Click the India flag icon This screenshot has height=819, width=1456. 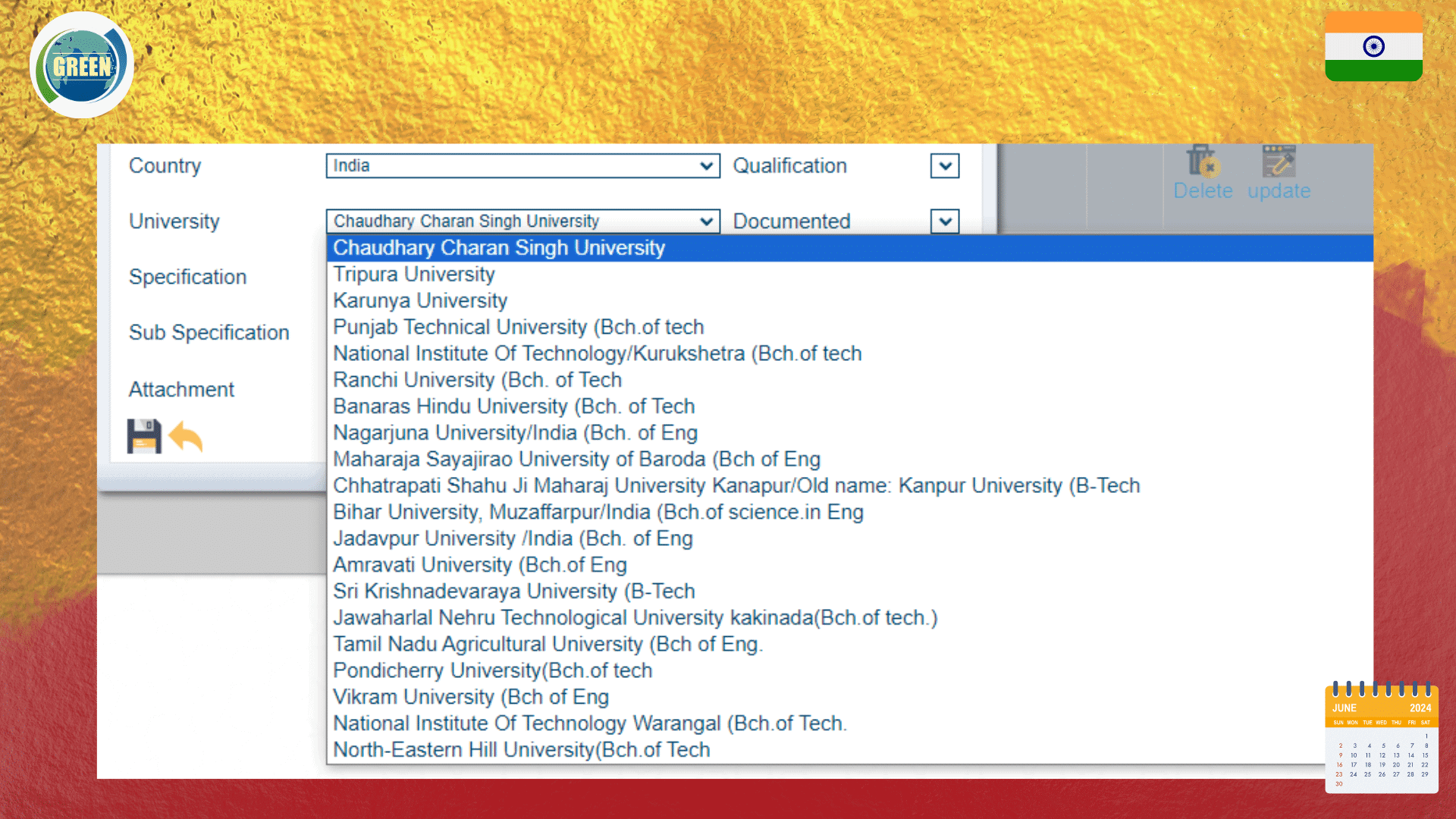coord(1373,47)
